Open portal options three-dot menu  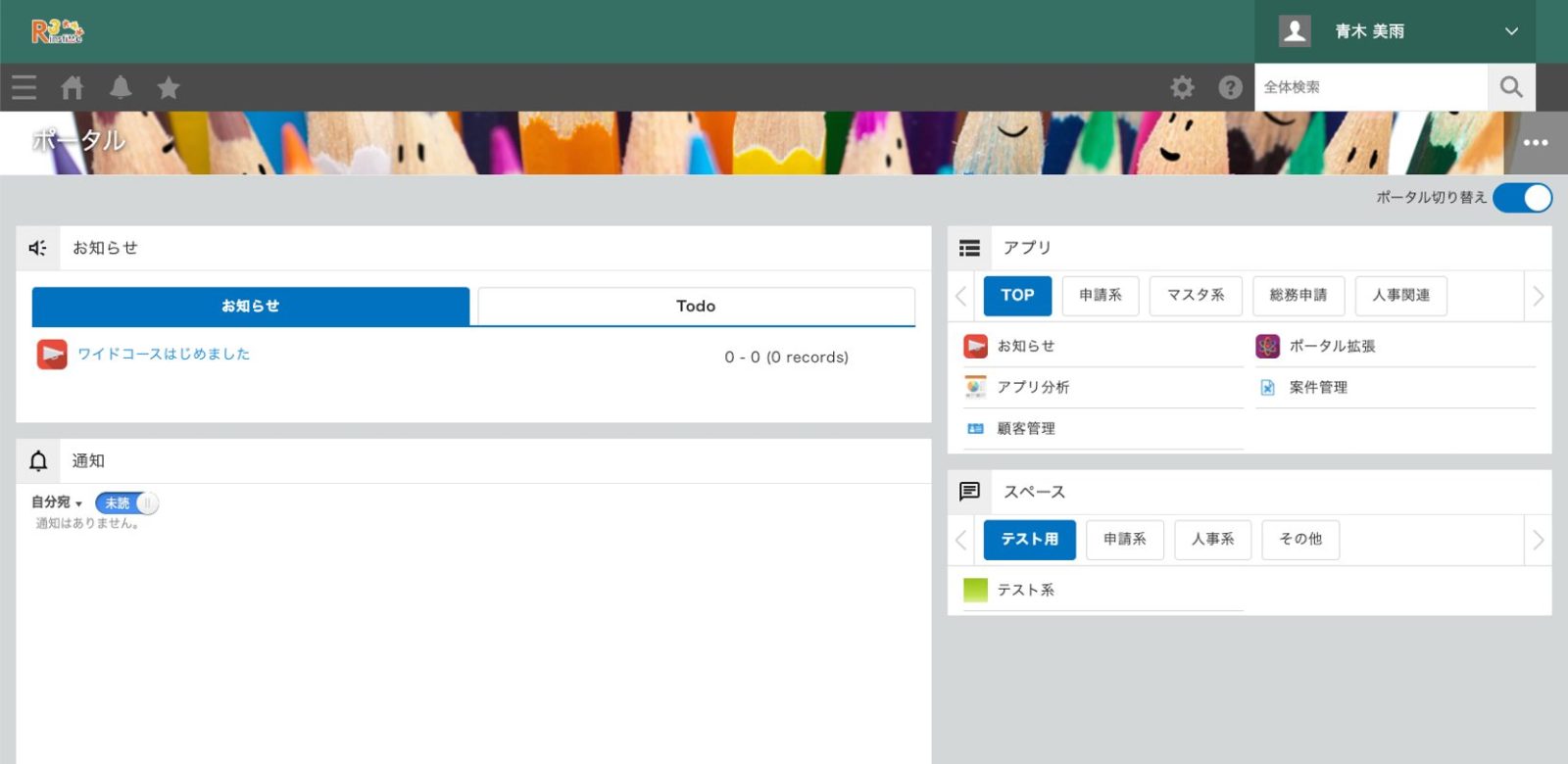tap(1536, 143)
